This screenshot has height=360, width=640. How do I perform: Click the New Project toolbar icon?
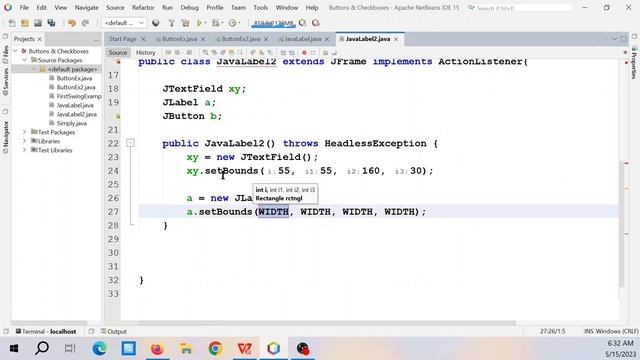[x=25, y=23]
